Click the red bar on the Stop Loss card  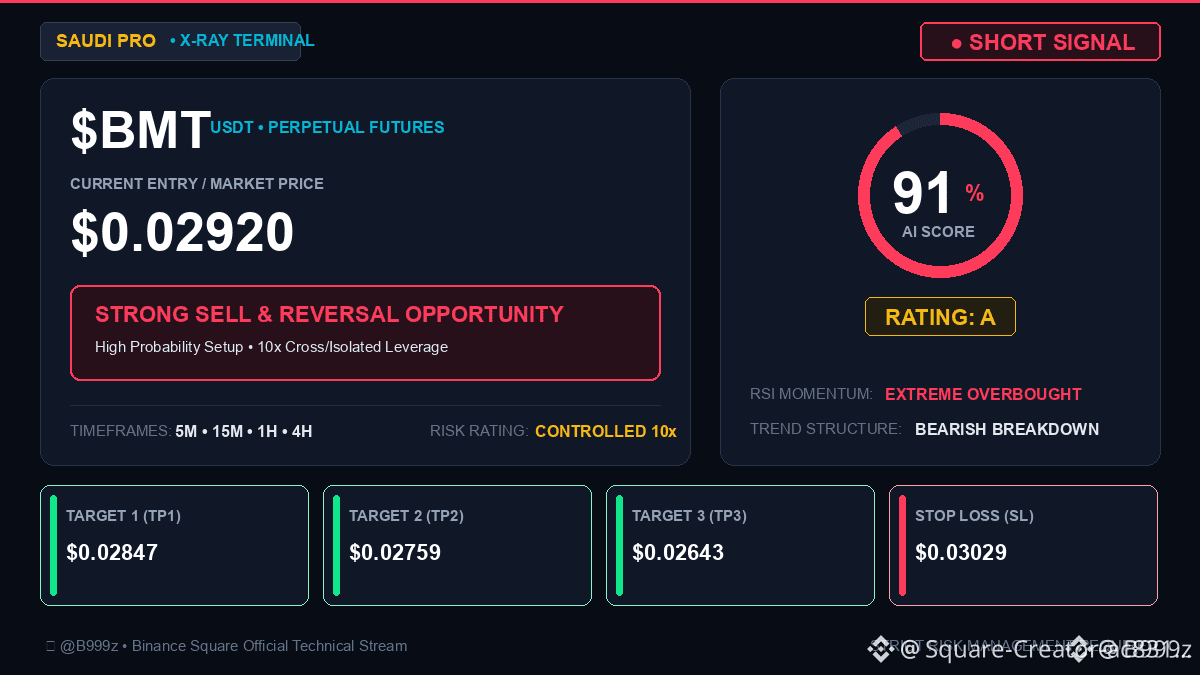pyautogui.click(x=902, y=545)
